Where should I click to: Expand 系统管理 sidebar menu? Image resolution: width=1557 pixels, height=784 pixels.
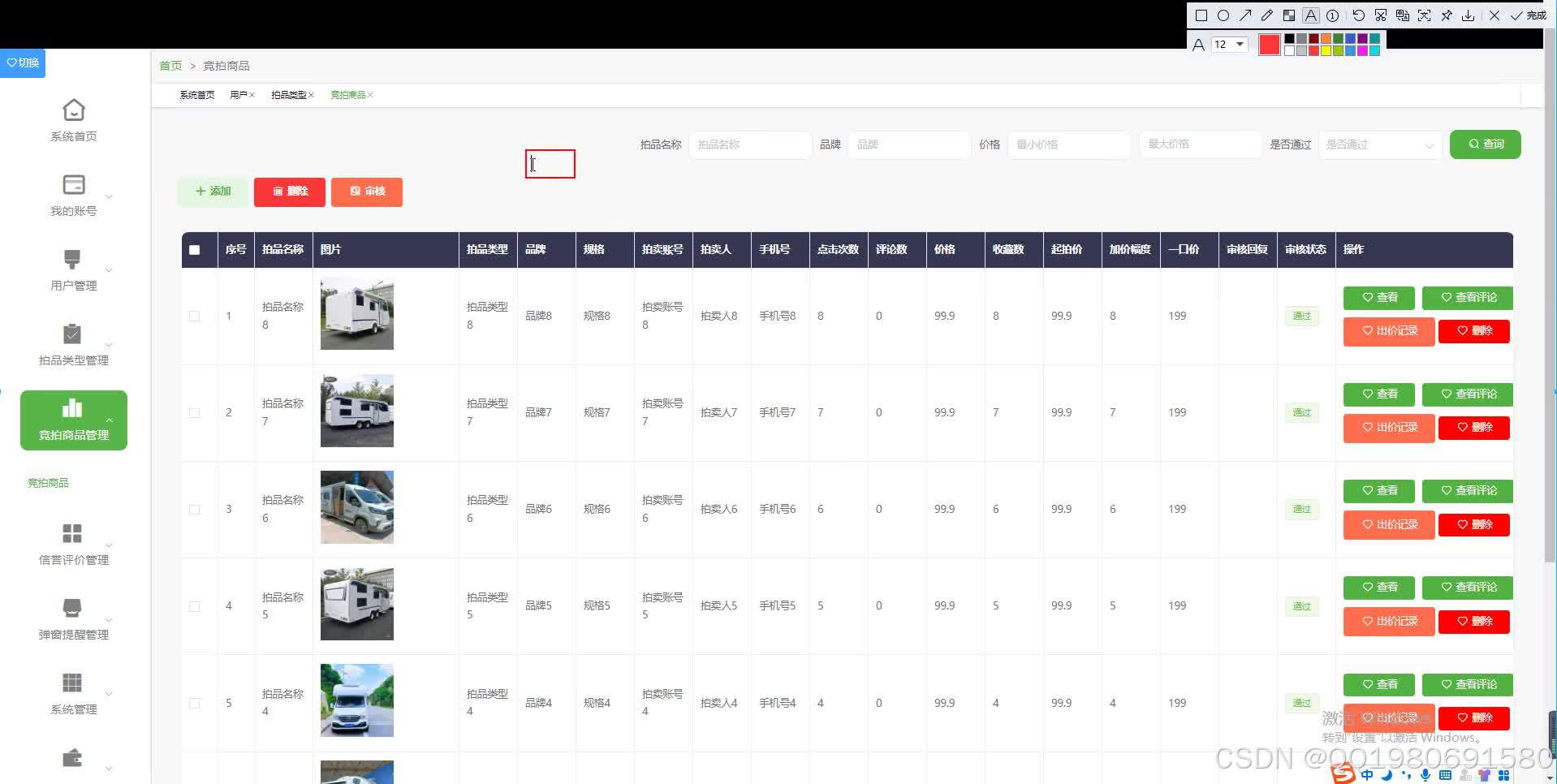[74, 694]
